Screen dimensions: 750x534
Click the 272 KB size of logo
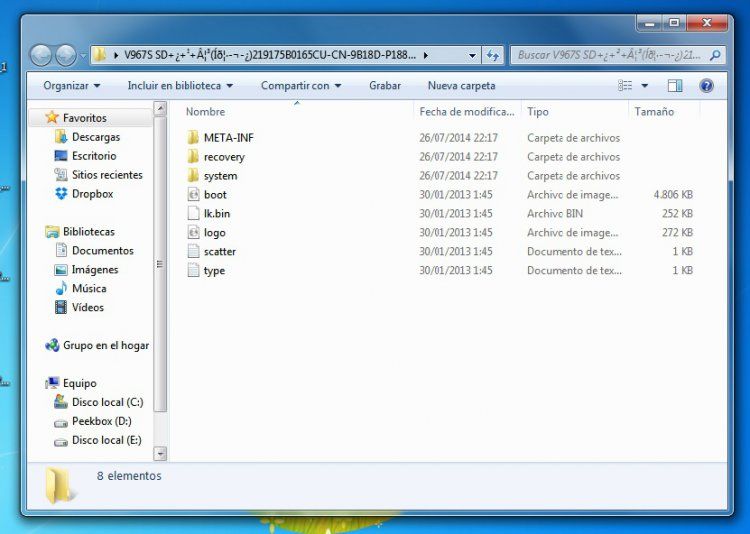click(x=677, y=233)
